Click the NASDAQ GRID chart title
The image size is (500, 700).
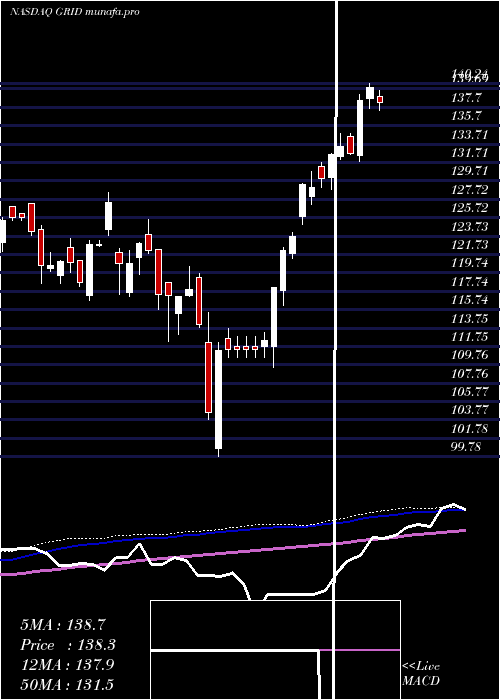point(74,12)
